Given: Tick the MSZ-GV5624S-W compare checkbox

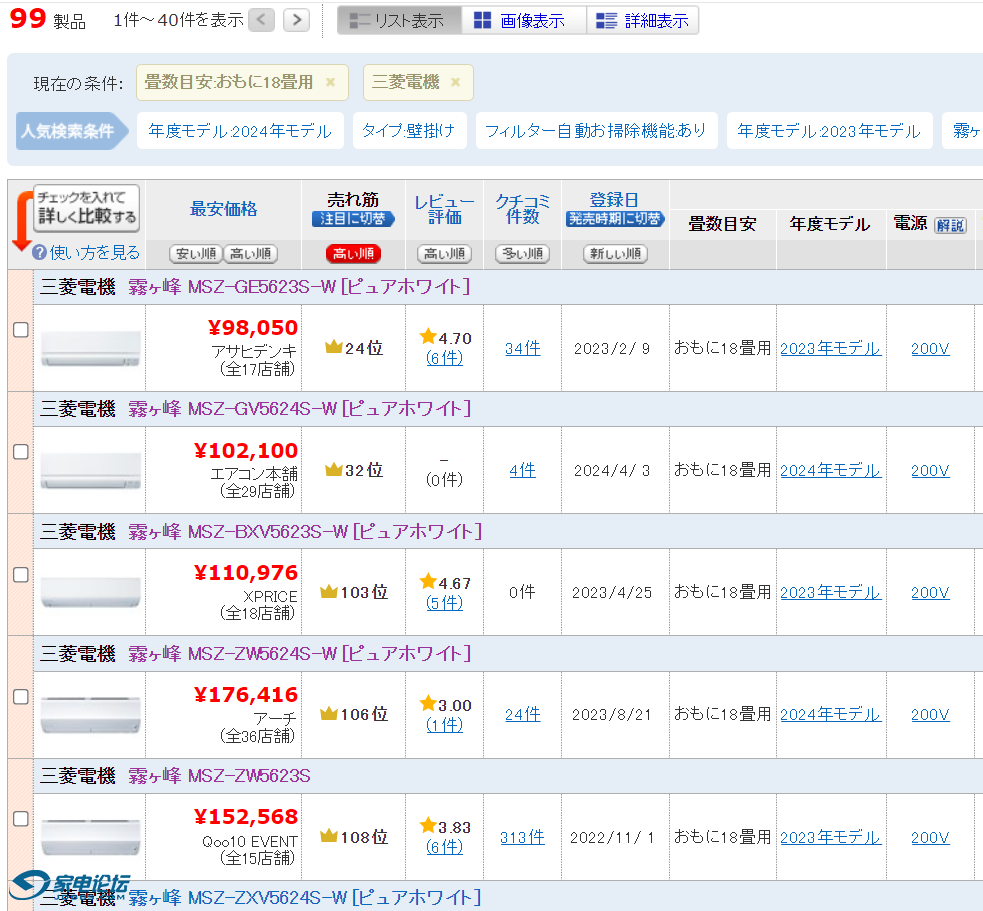Looking at the screenshot, I should tap(20, 452).
